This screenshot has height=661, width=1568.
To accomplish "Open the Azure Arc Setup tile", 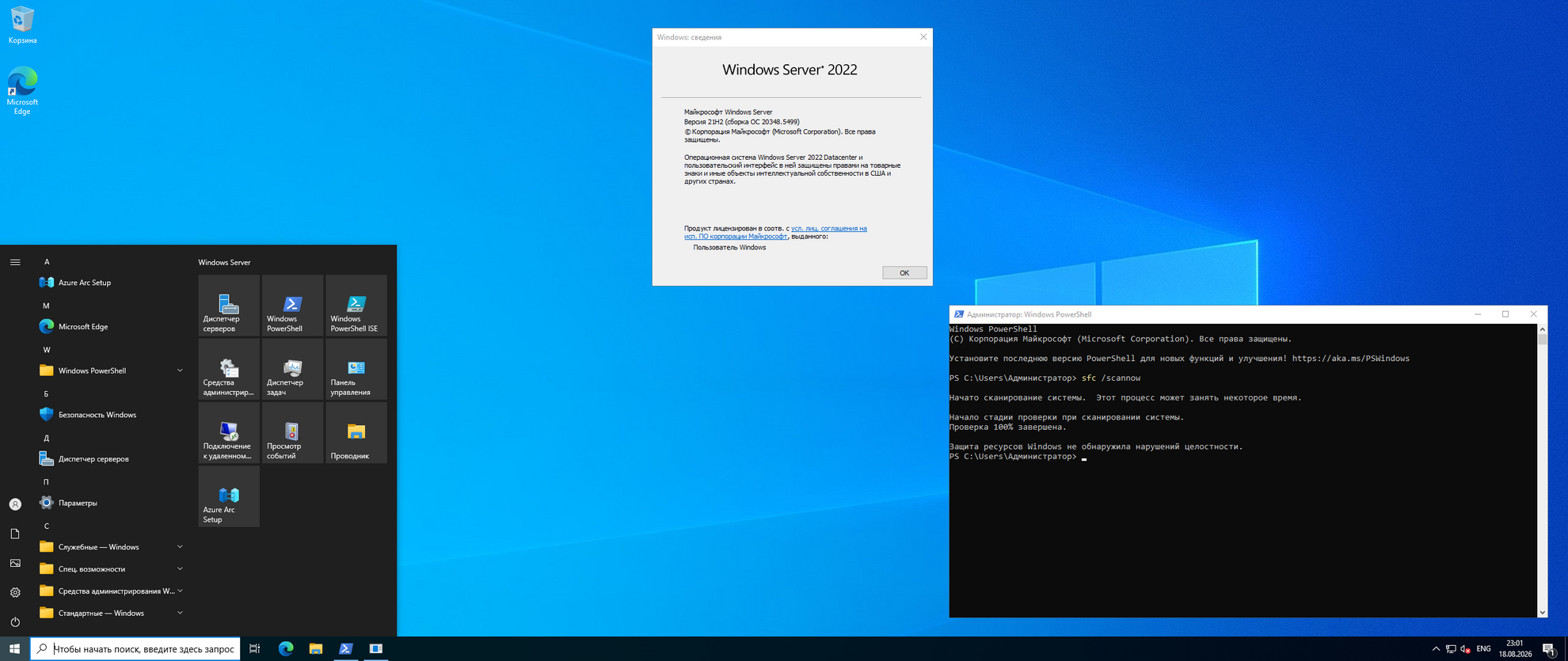I will 229,496.
